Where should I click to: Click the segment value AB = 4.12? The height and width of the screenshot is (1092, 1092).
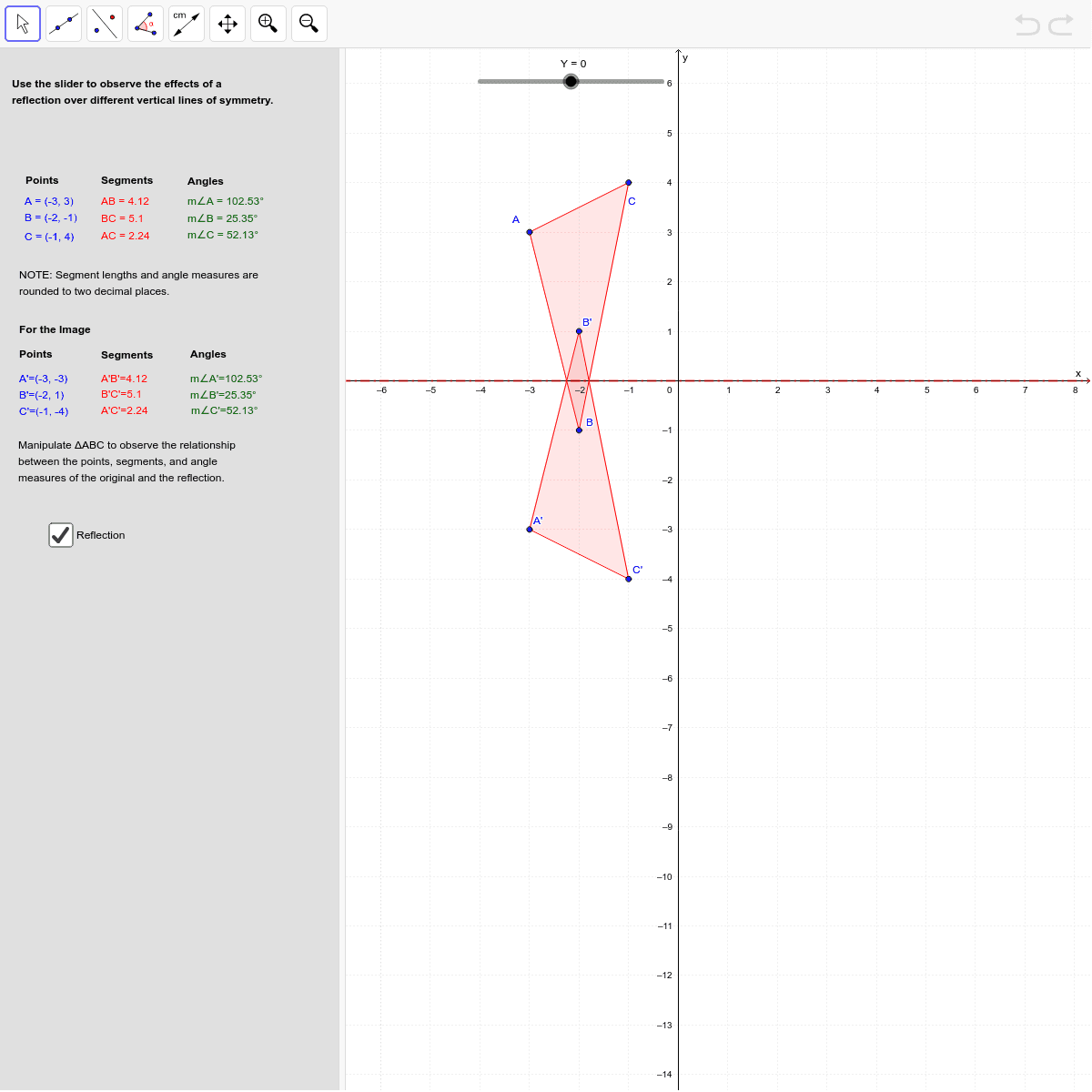(x=125, y=201)
